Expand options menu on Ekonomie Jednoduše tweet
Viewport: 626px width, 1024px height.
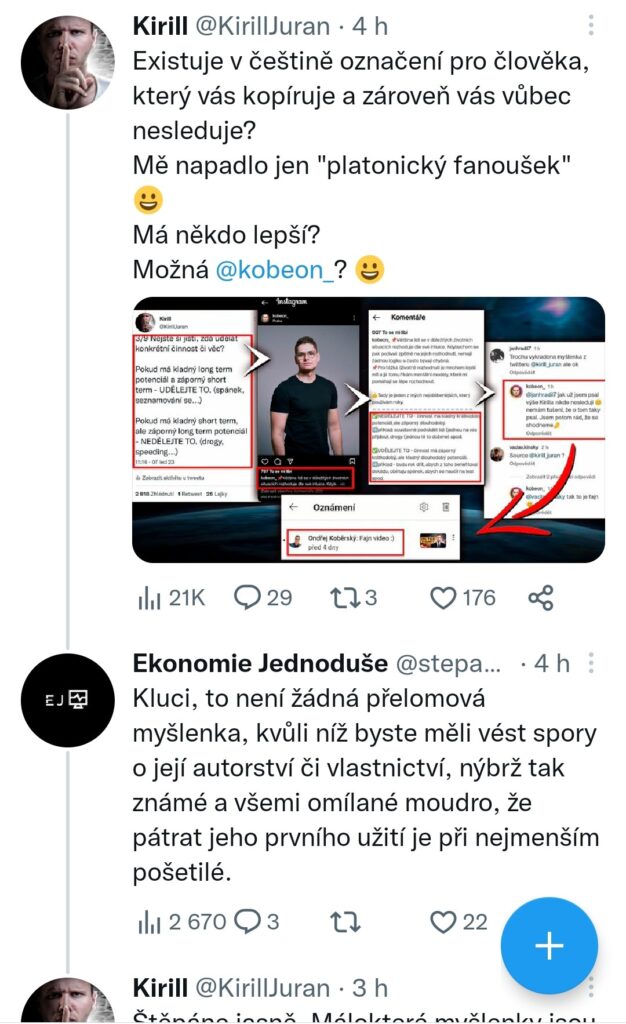point(593,663)
